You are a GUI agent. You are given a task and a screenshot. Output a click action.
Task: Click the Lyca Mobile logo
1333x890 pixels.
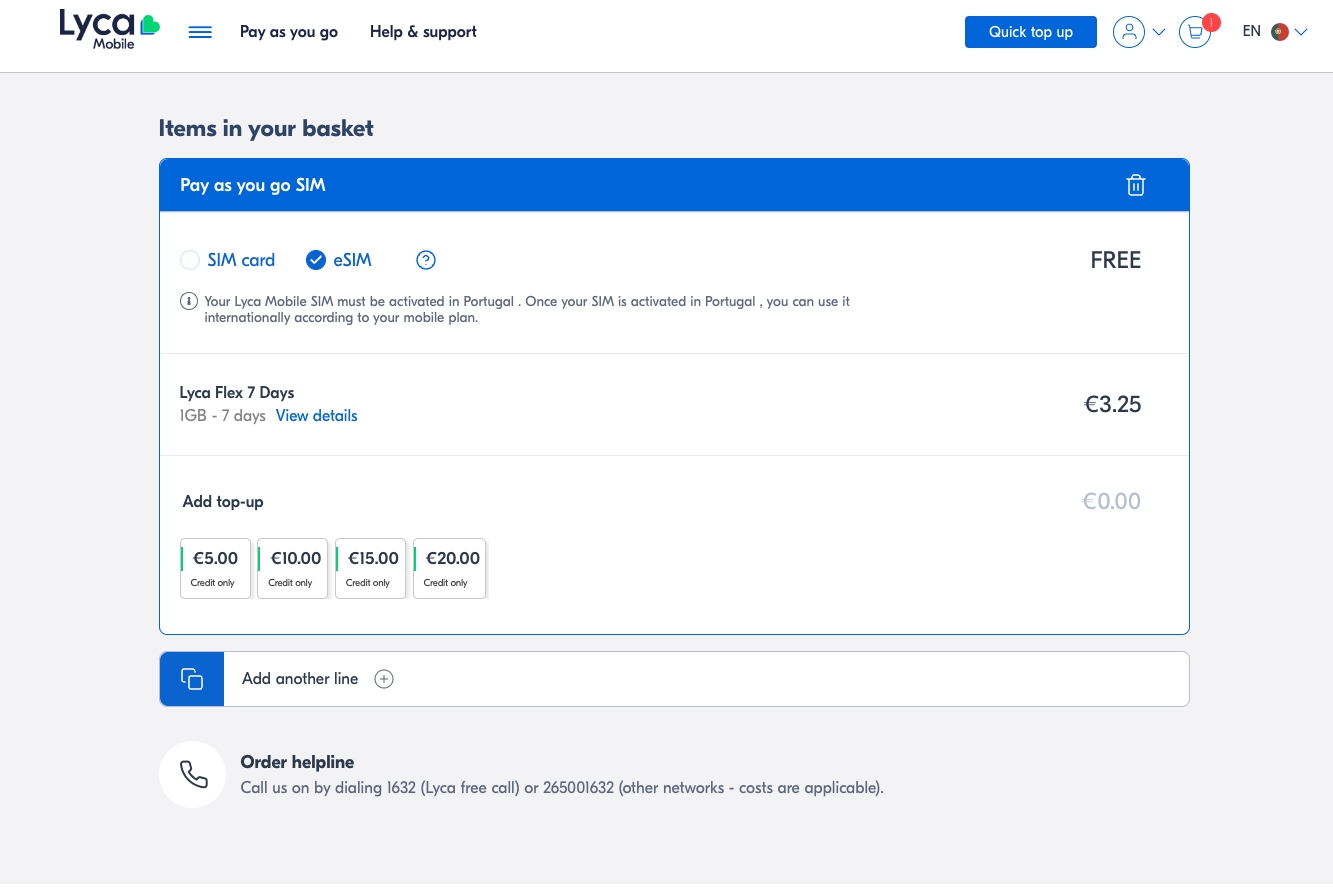tap(110, 30)
